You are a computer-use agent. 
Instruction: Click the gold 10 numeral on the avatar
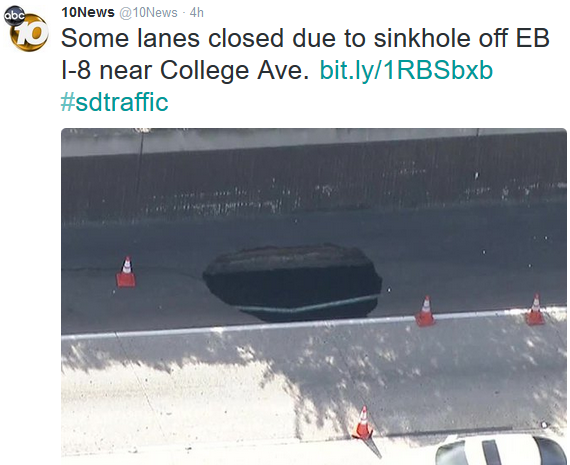30,33
